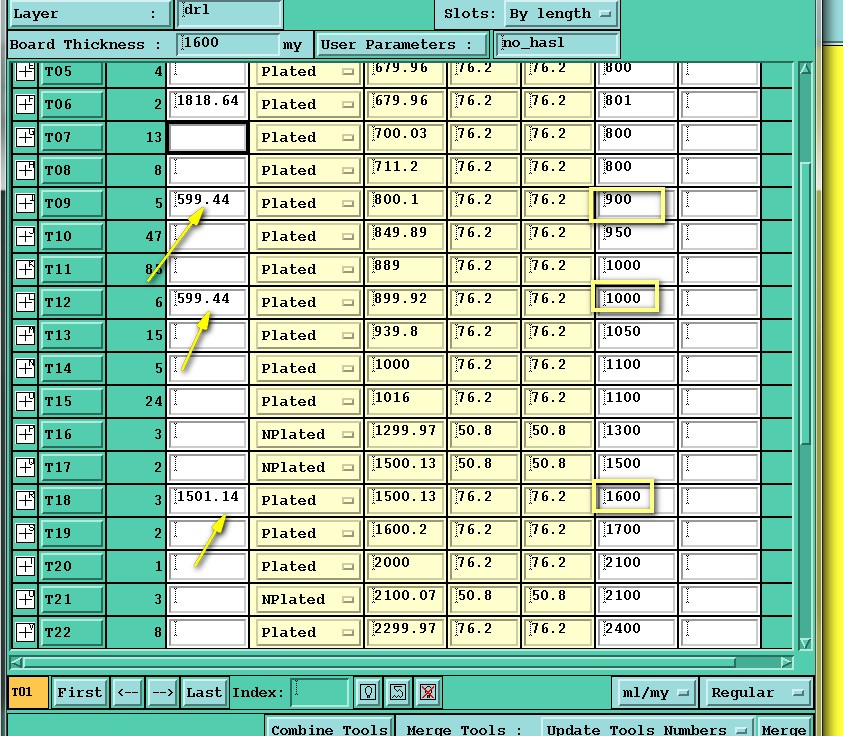
Task: Click the horizontal scrollbar right arrow
Action: (786, 662)
